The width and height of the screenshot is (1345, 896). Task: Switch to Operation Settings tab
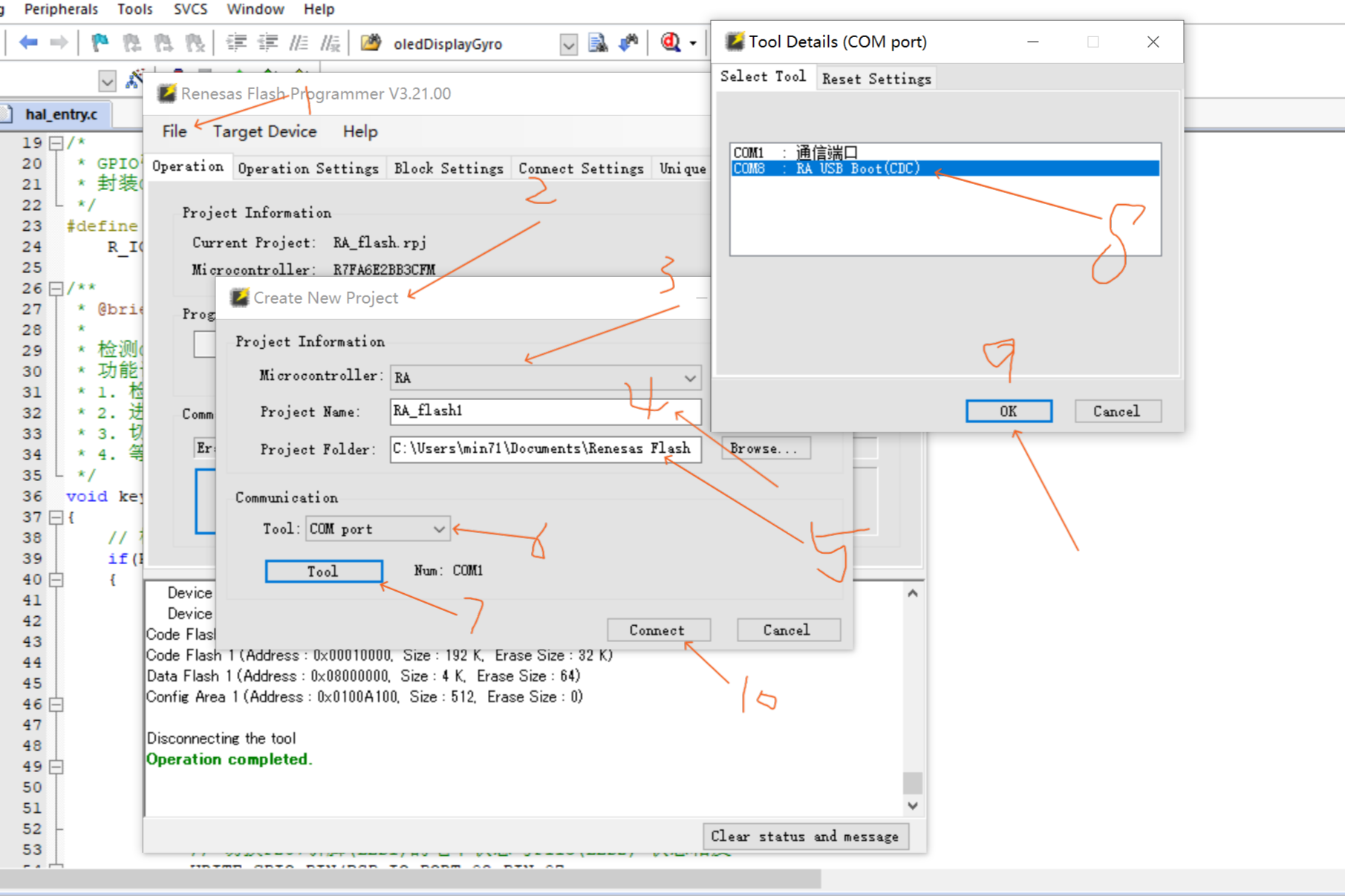(308, 169)
